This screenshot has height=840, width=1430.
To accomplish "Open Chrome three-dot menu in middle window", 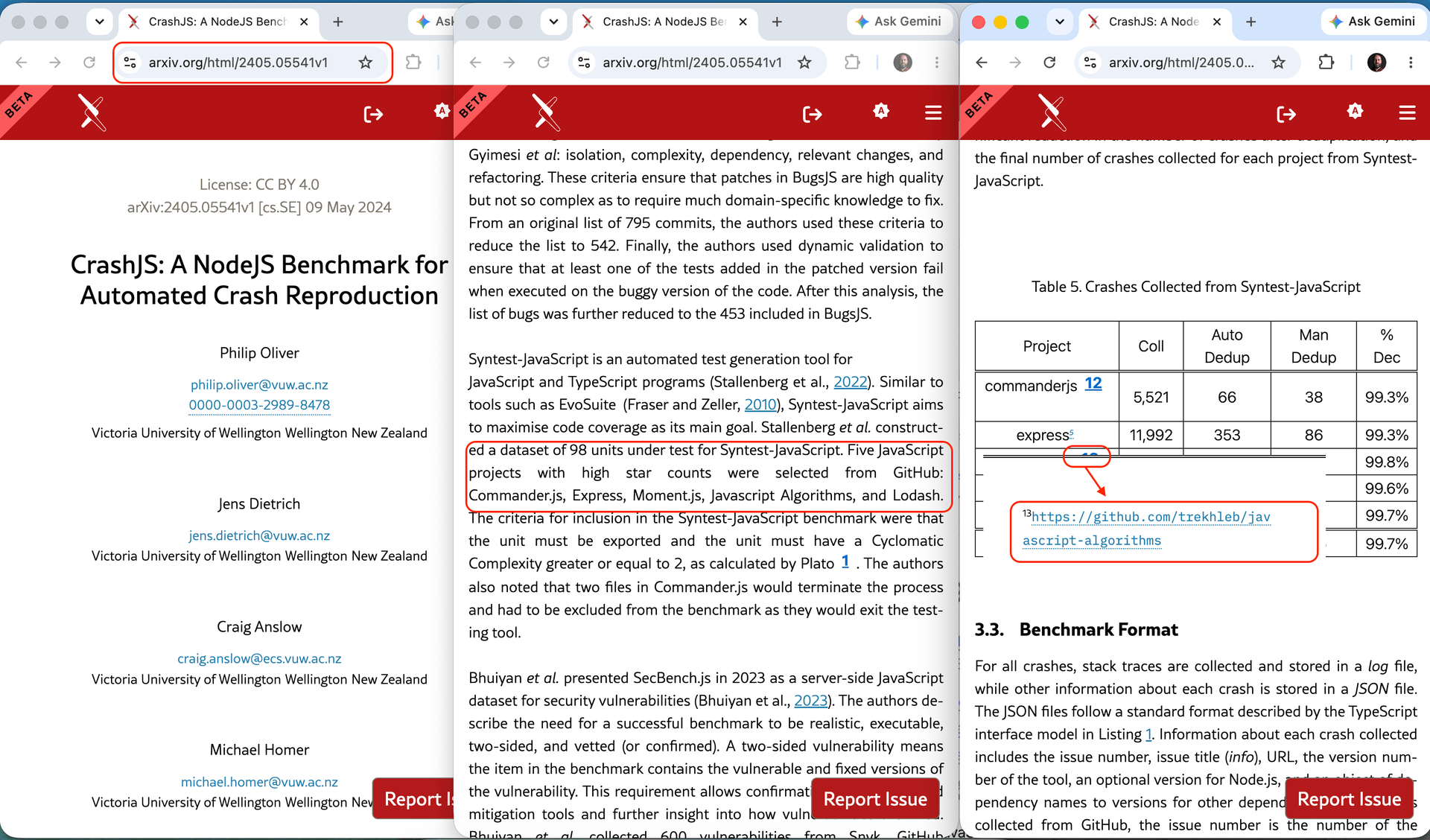I will [937, 63].
